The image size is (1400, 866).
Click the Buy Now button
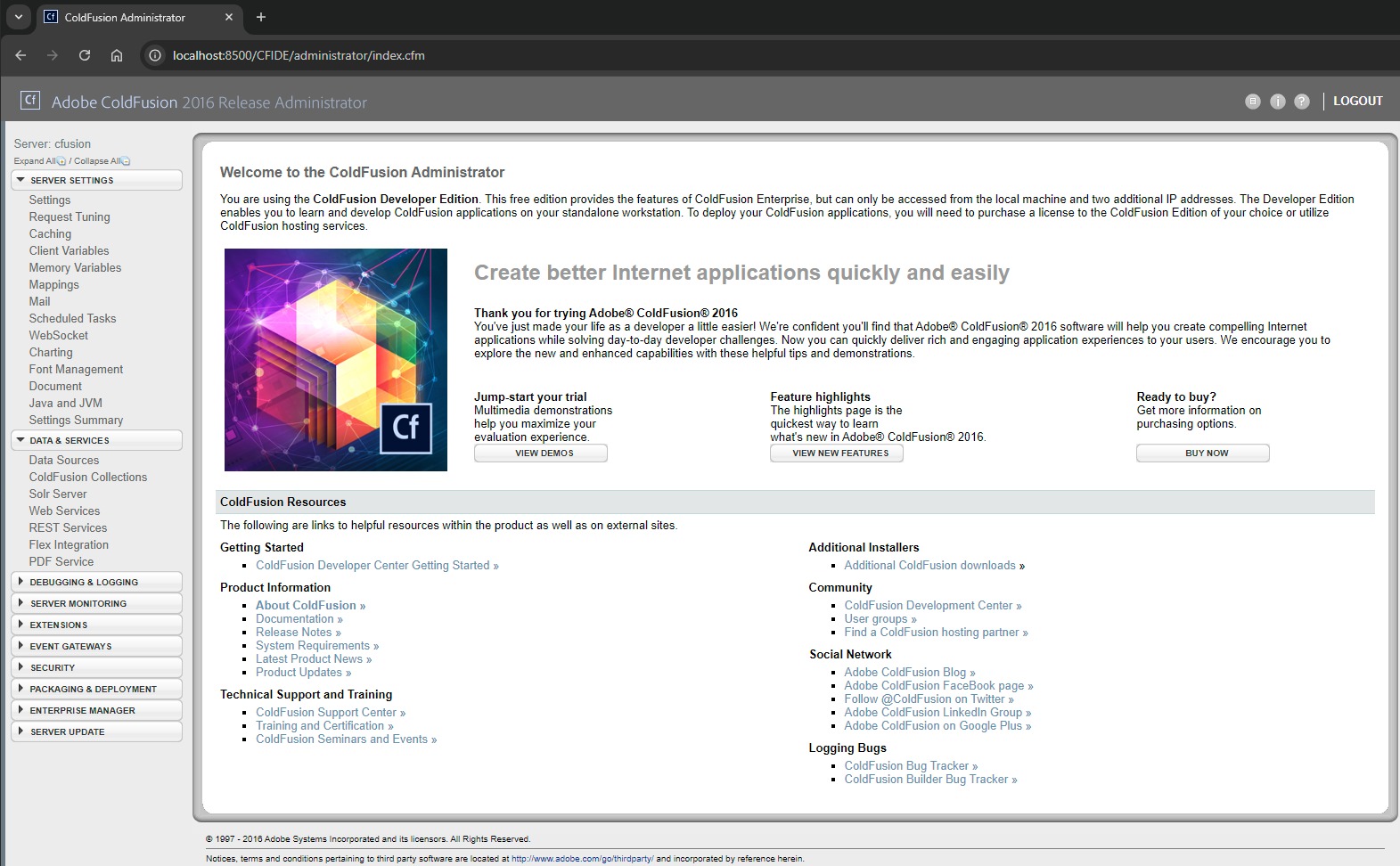click(1202, 453)
